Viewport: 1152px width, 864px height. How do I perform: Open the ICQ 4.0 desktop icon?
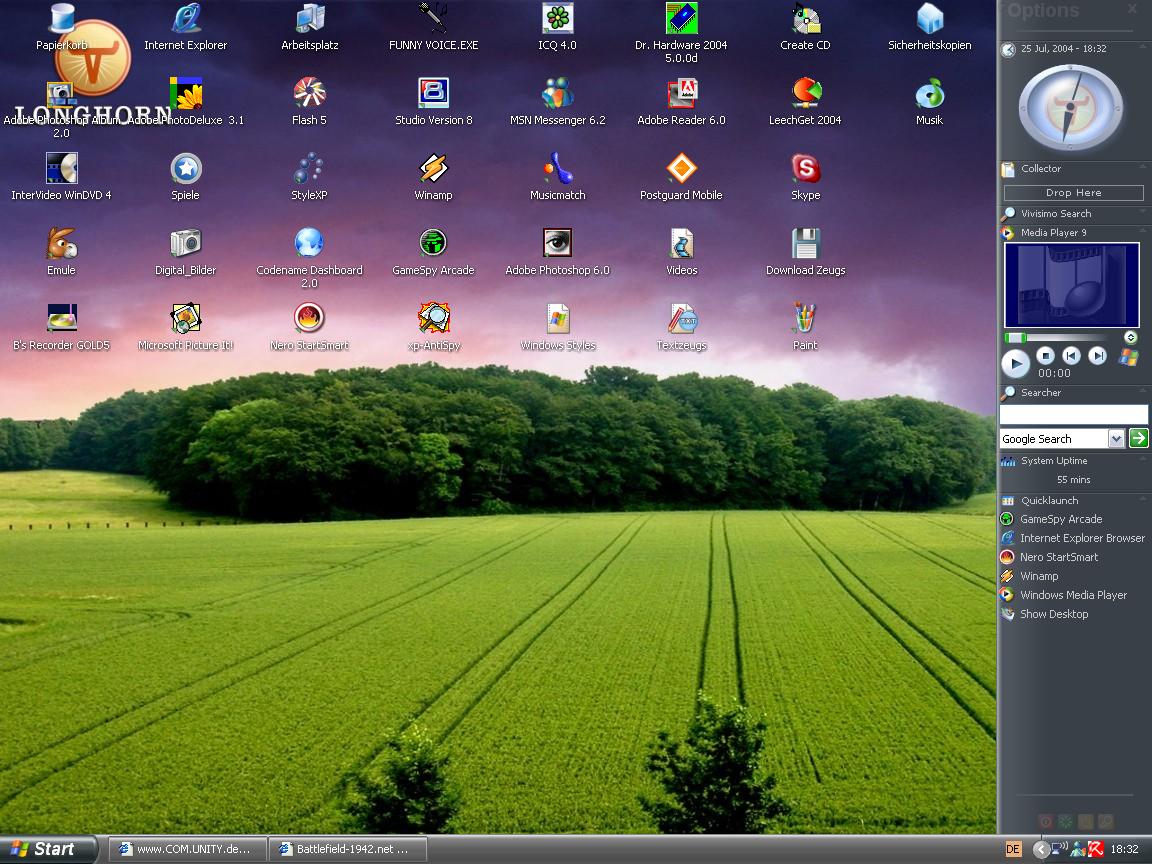557,19
